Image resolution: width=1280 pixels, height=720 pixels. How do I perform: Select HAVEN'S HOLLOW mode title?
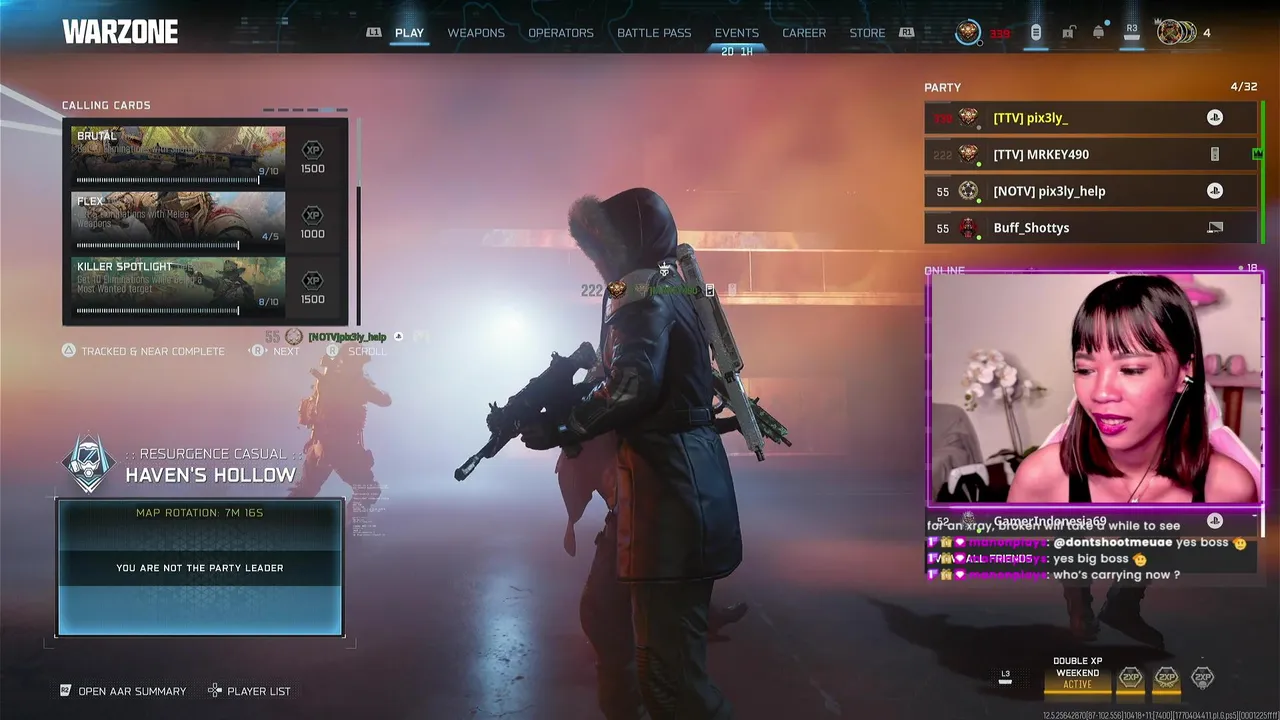tap(211, 475)
